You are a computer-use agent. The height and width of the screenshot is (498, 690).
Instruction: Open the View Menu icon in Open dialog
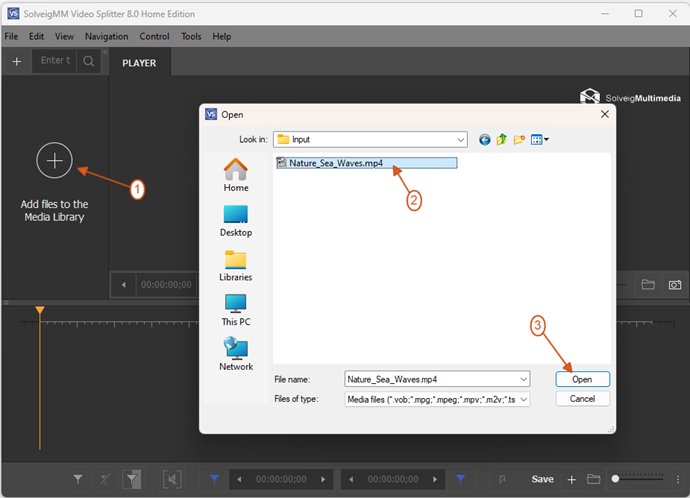coord(540,140)
